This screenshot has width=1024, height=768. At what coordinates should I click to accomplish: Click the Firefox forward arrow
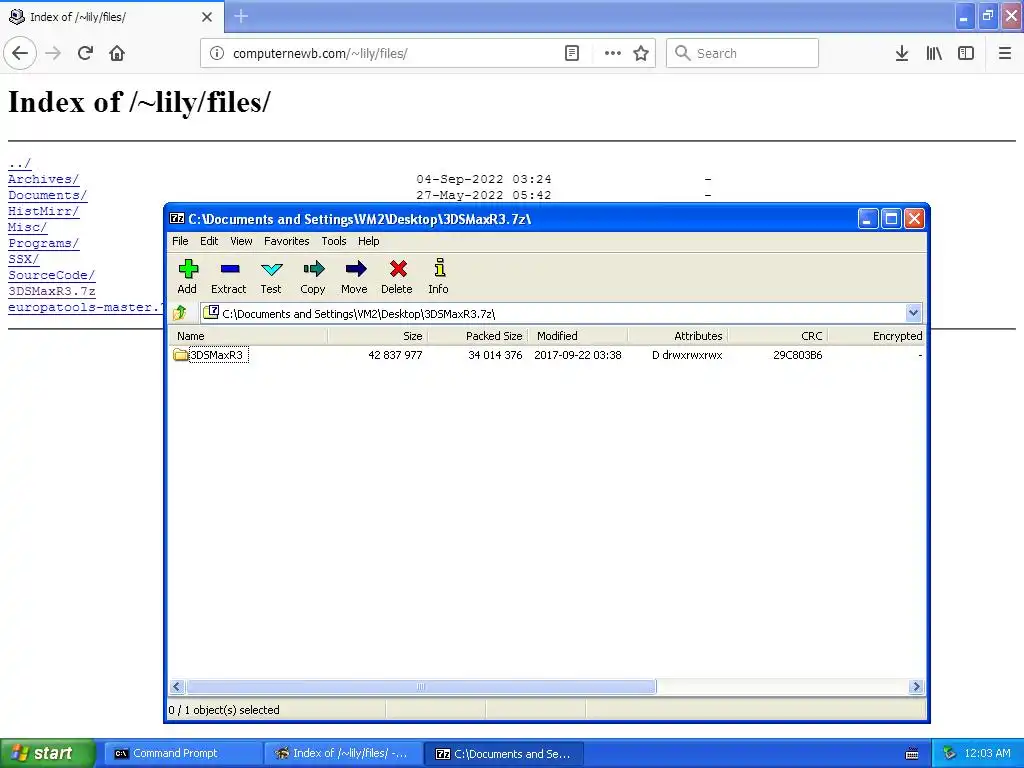pyautogui.click(x=53, y=53)
